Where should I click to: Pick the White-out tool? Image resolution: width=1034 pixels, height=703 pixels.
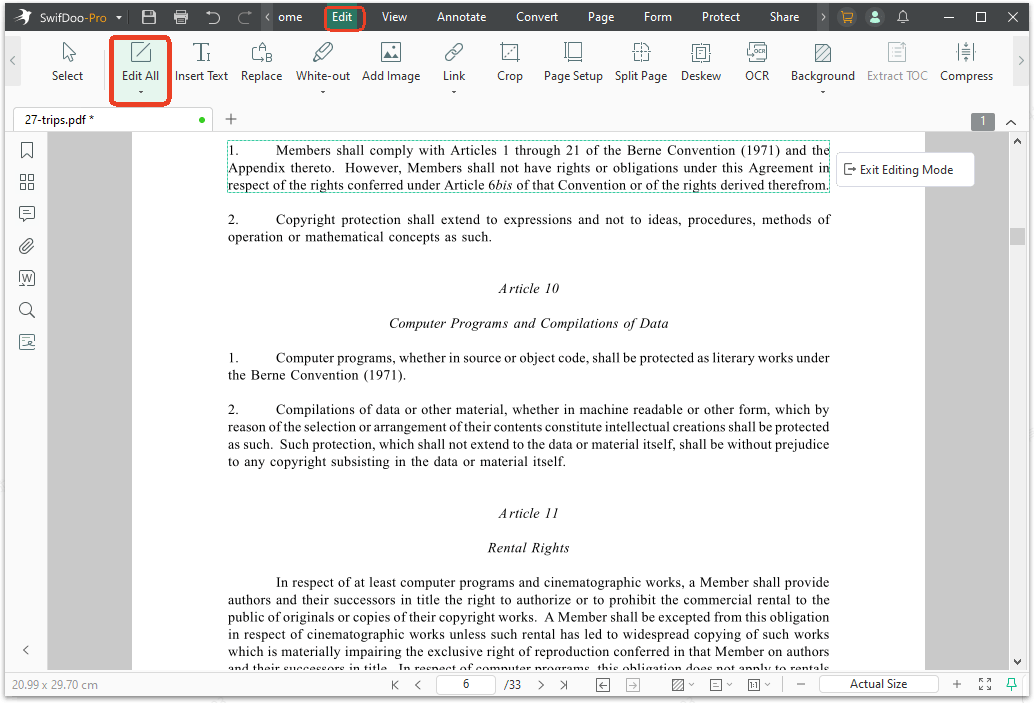click(x=322, y=62)
